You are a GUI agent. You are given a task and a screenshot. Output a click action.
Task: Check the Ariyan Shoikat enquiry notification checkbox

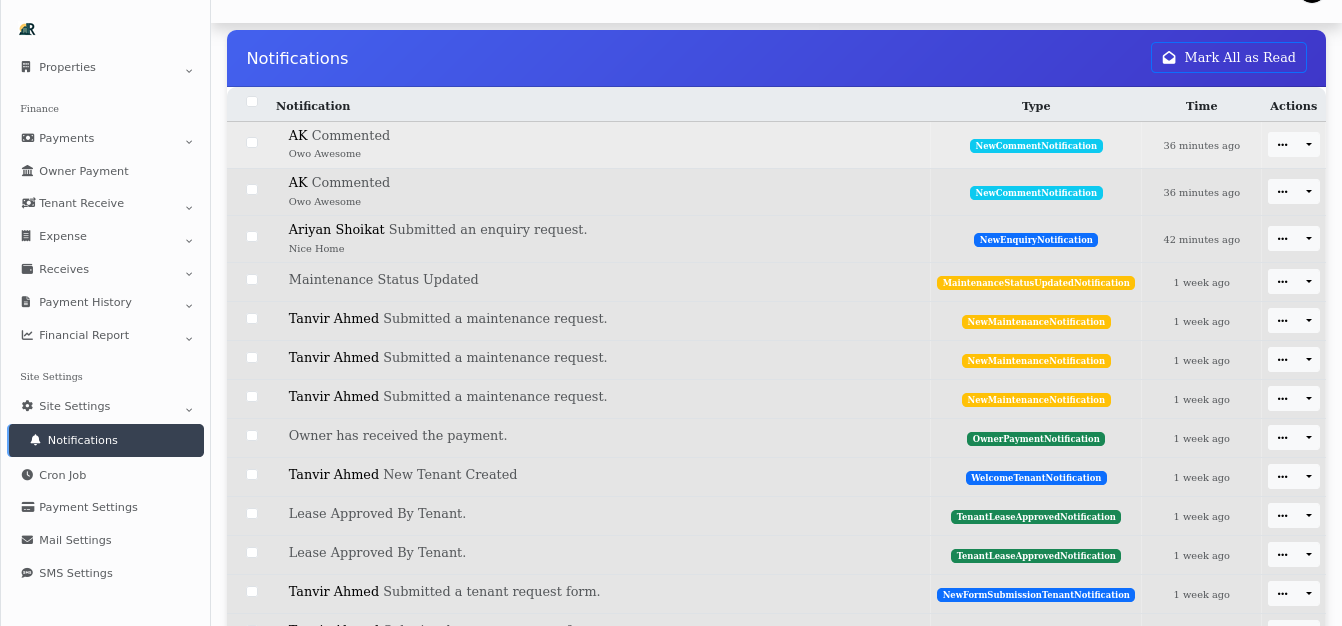click(252, 236)
